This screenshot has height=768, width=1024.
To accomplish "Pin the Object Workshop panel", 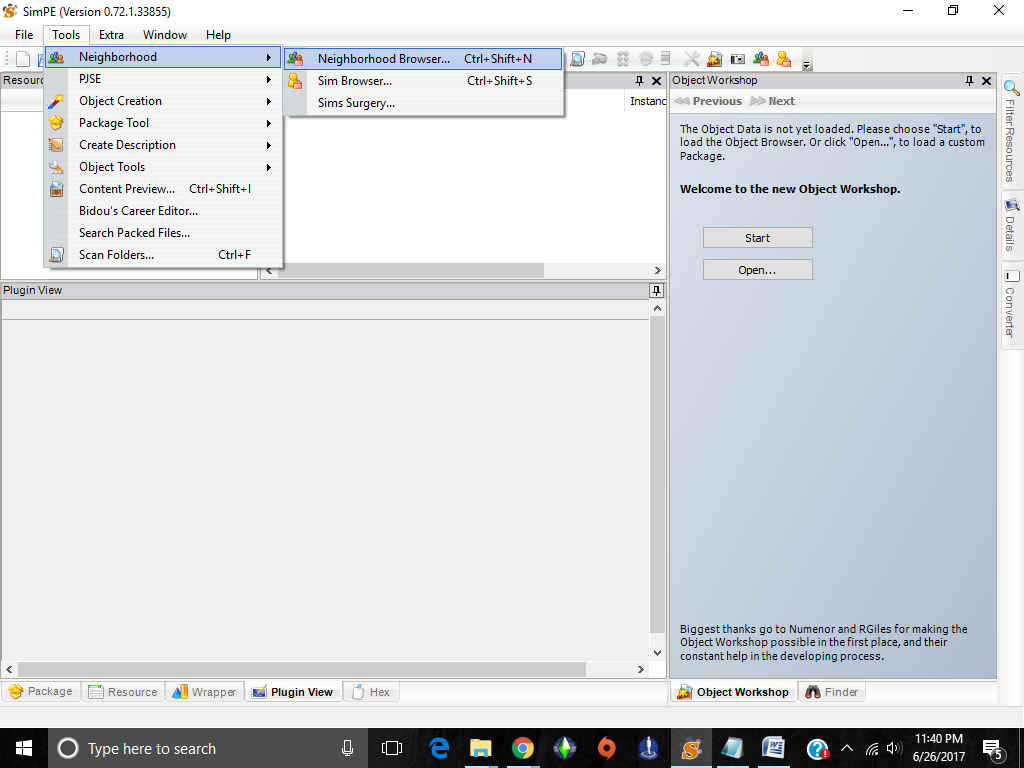I will [969, 81].
